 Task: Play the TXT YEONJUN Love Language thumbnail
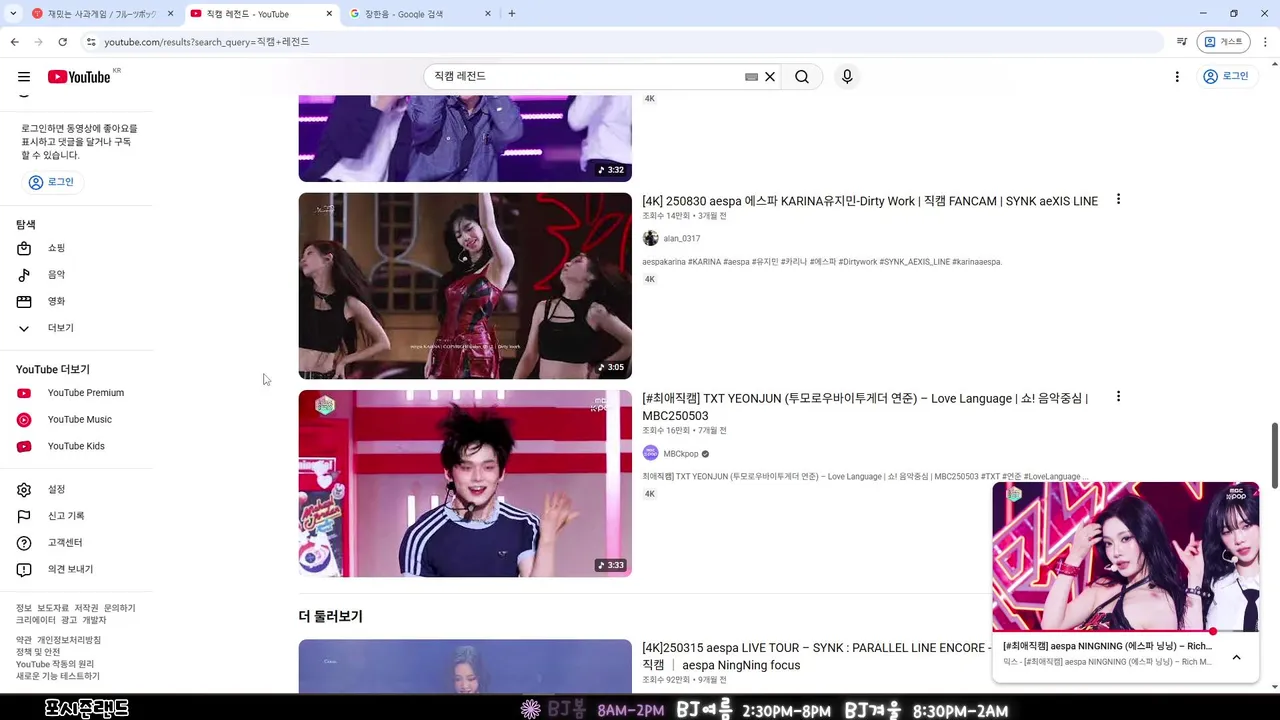465,483
